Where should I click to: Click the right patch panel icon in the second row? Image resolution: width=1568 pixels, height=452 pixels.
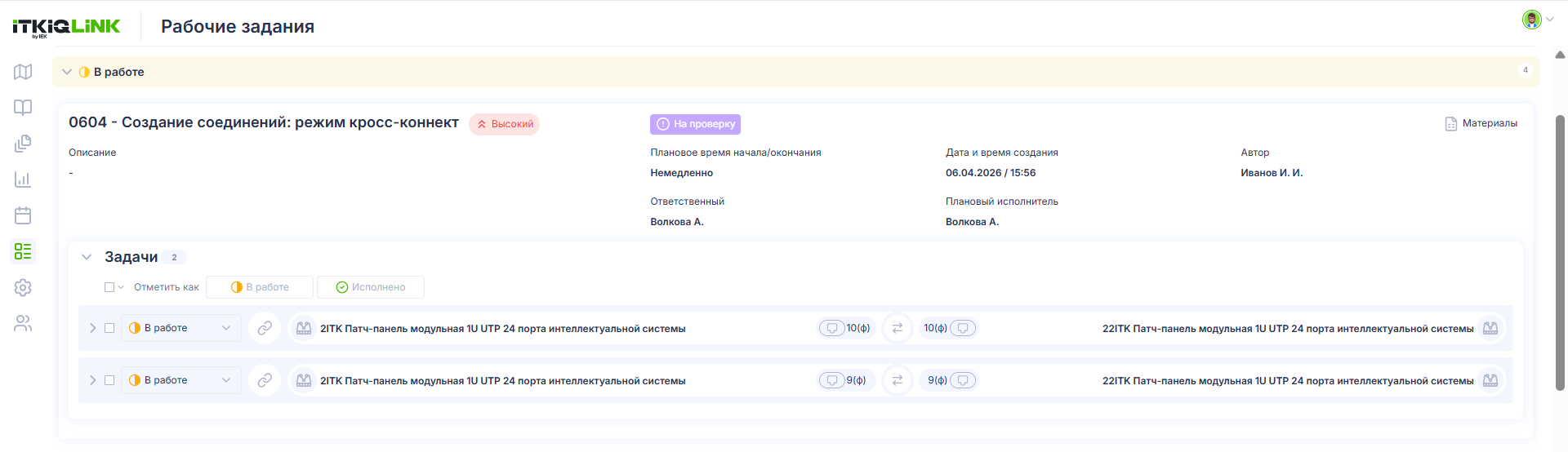coord(1490,380)
